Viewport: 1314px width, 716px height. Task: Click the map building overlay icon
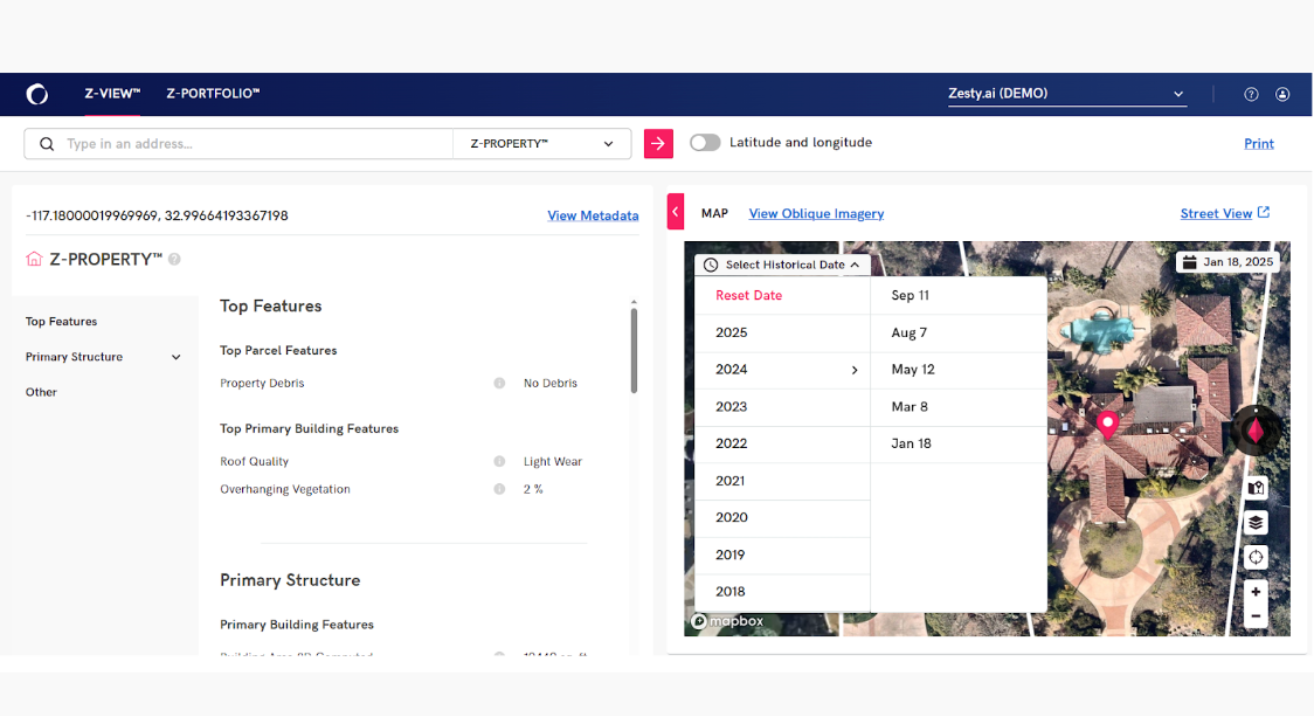1256,488
